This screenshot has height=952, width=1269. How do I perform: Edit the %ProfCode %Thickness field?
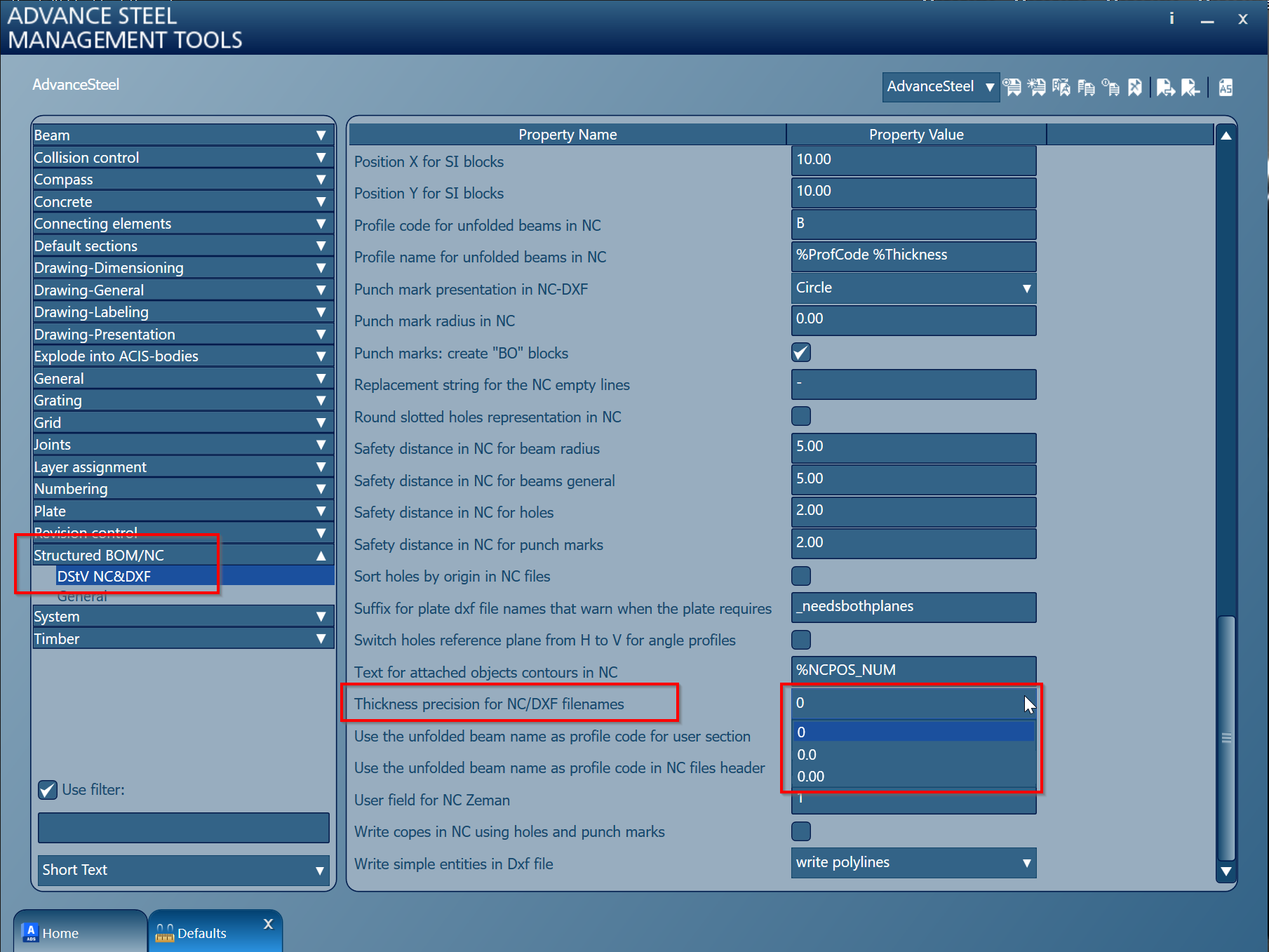tap(913, 256)
